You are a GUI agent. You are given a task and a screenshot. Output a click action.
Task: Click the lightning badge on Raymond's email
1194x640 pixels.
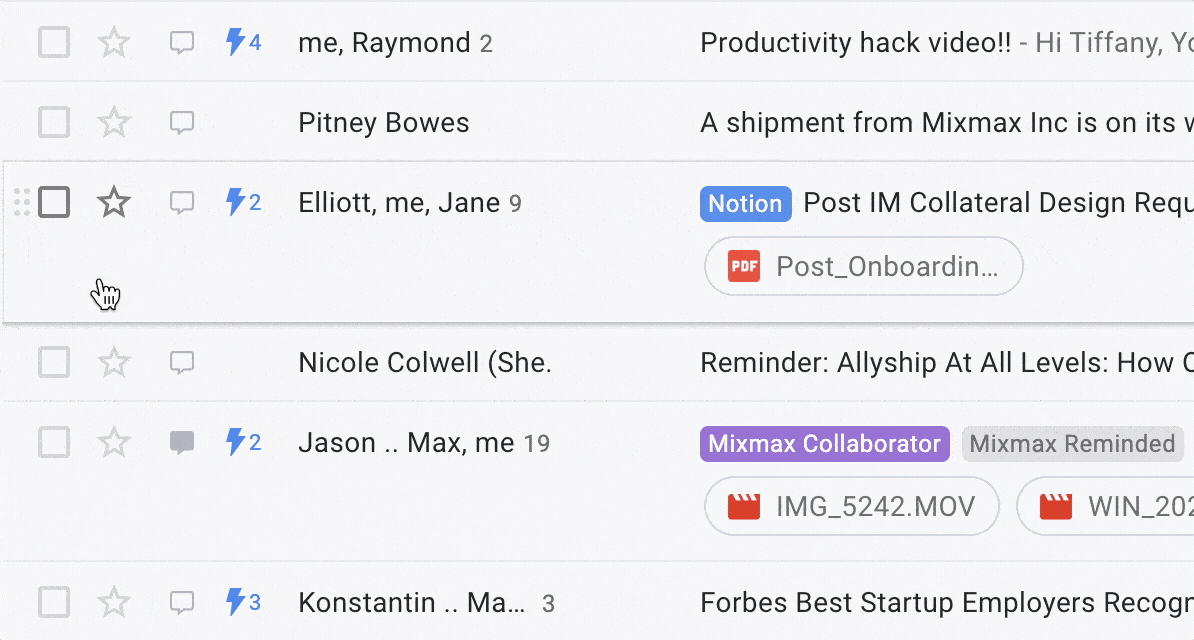tap(242, 42)
